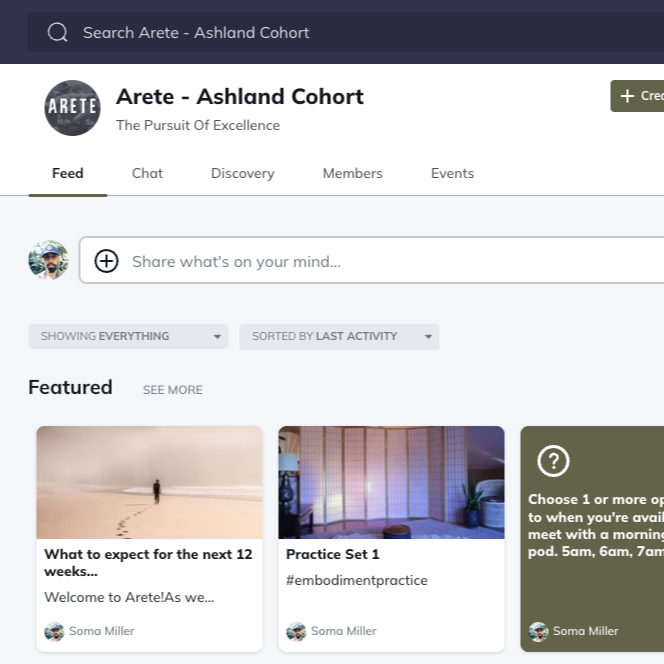
Task: Open the Chat tab
Action: click(147, 173)
